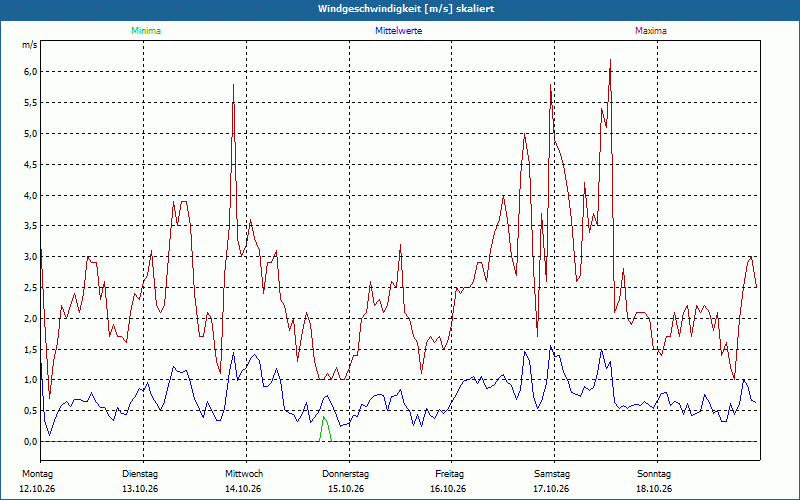Click the date 16.10.26
Screen dimensions: 800x500
pos(448,489)
